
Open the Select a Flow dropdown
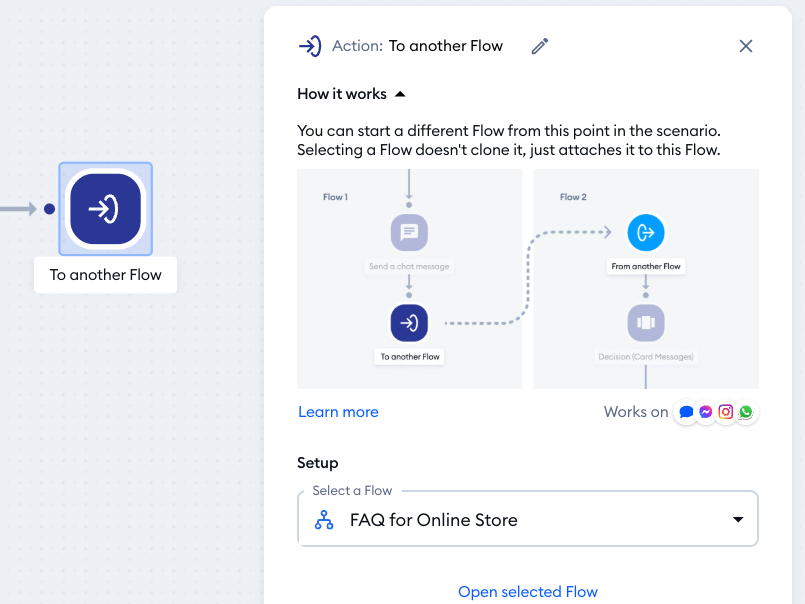[x=527, y=520]
